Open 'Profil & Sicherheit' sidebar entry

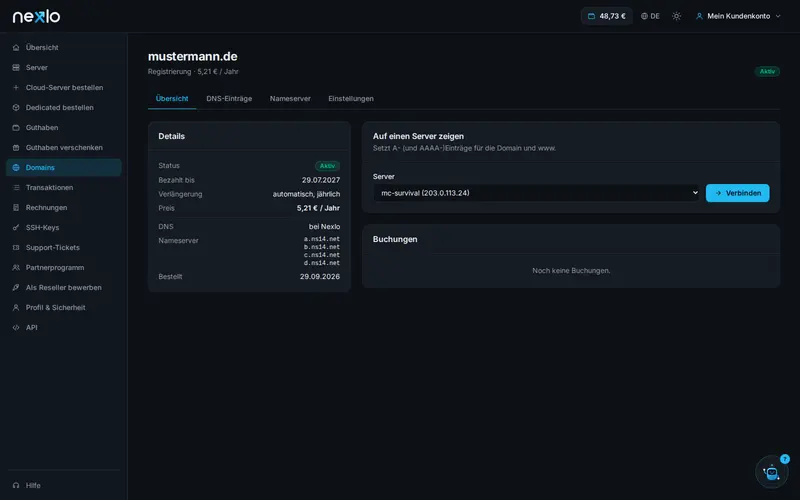tap(64, 308)
